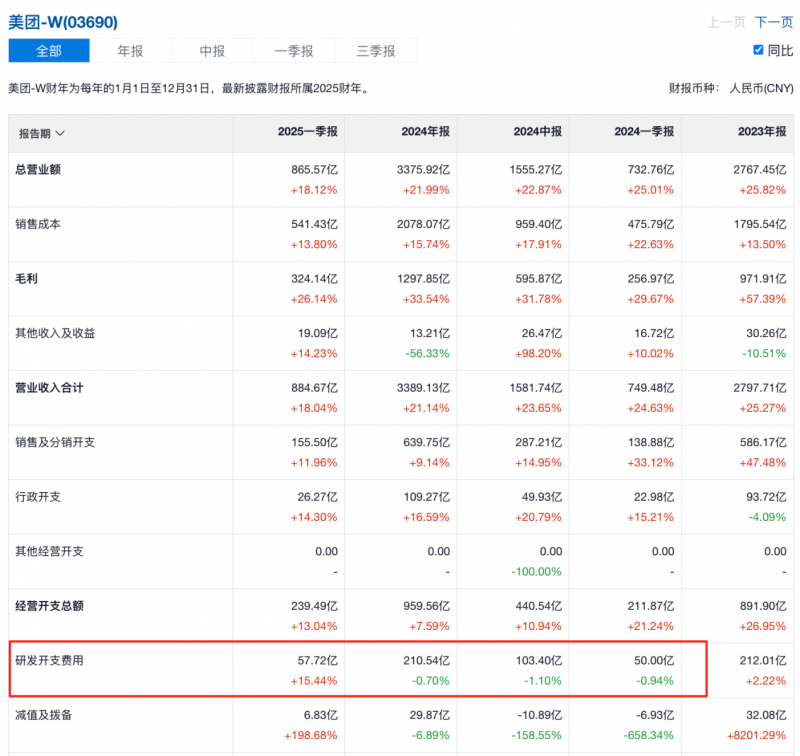Click the 239.49亿 operating expense total
The width and height of the screenshot is (800, 756).
tap(314, 606)
